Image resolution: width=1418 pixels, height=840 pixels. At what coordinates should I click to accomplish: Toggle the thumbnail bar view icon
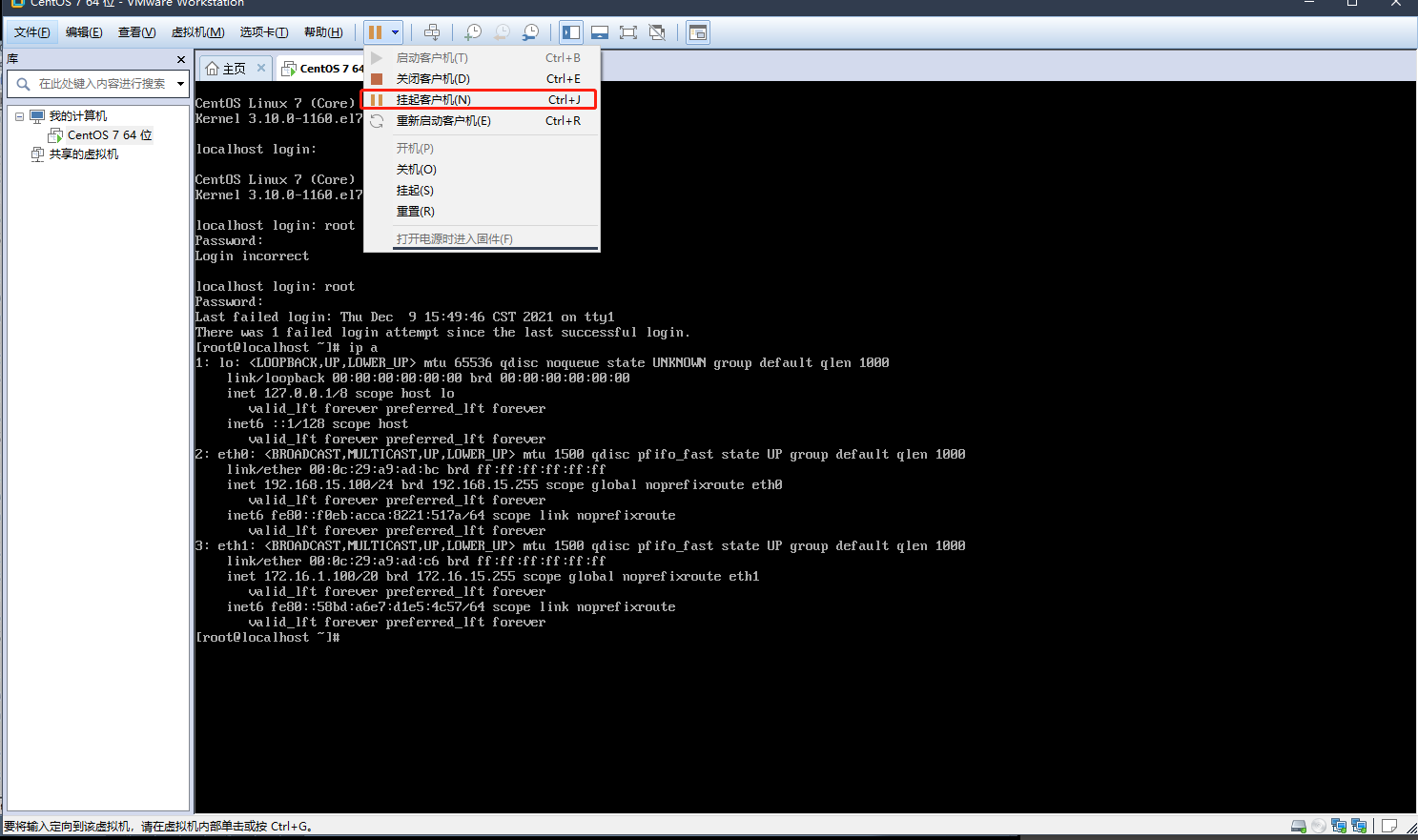click(x=600, y=32)
